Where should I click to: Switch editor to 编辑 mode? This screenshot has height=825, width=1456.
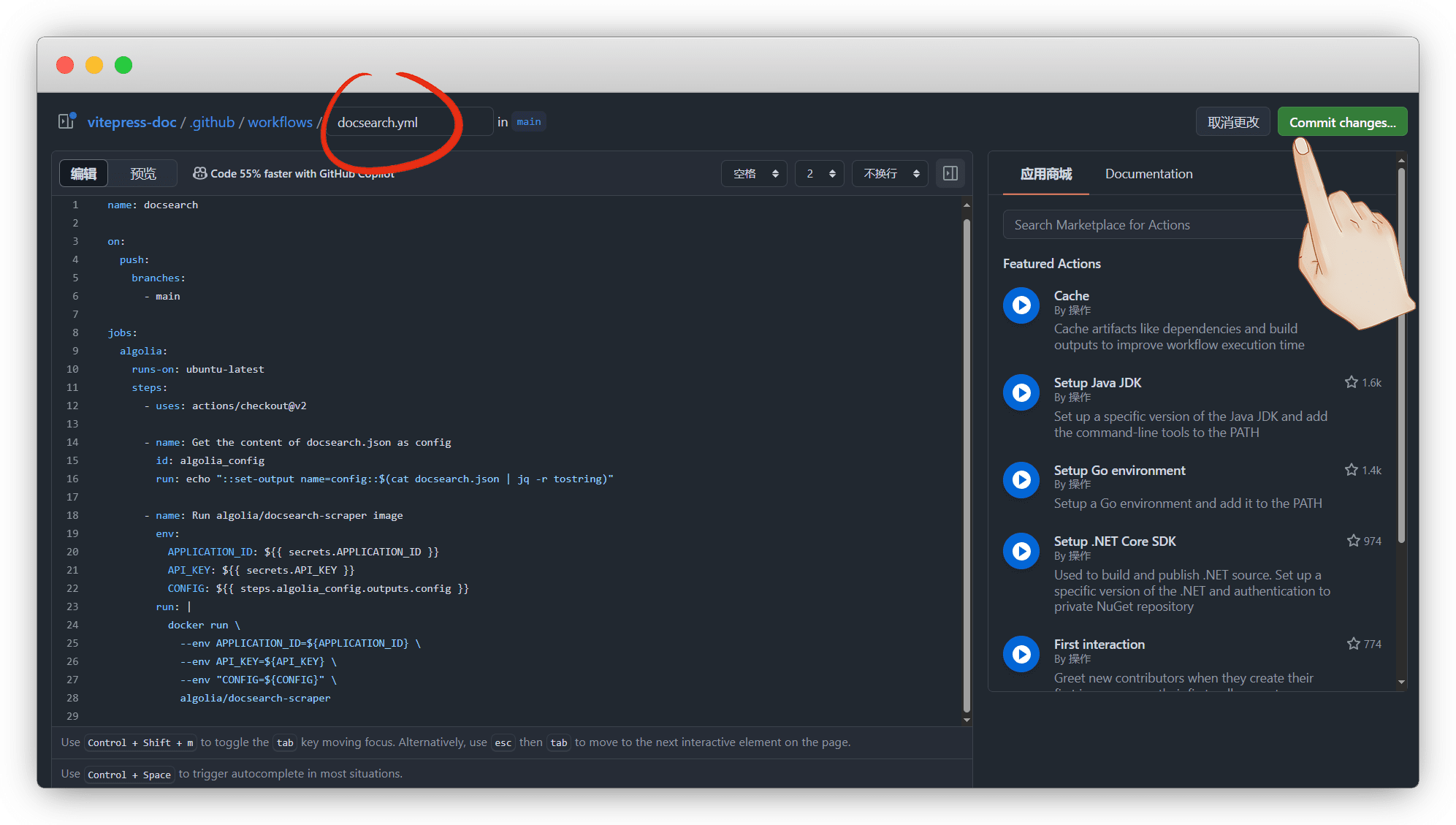pyautogui.click(x=83, y=173)
